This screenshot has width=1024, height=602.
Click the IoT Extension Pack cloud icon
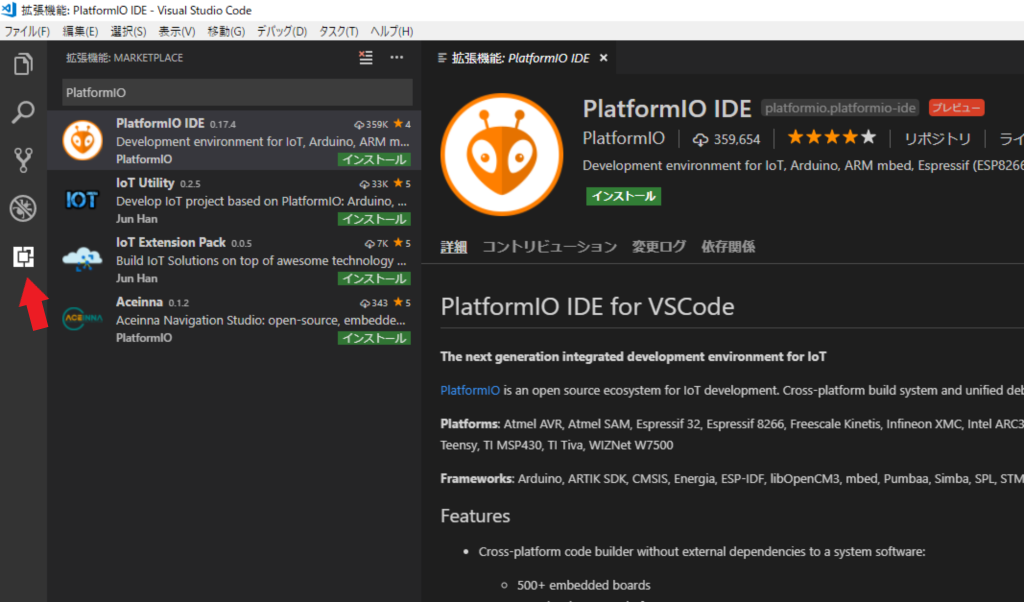[x=81, y=257]
